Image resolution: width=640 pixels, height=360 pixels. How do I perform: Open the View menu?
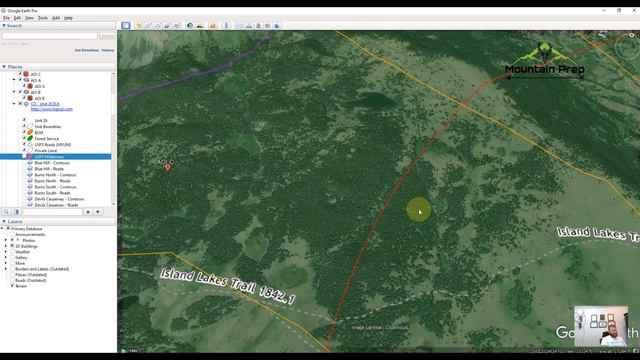point(29,18)
